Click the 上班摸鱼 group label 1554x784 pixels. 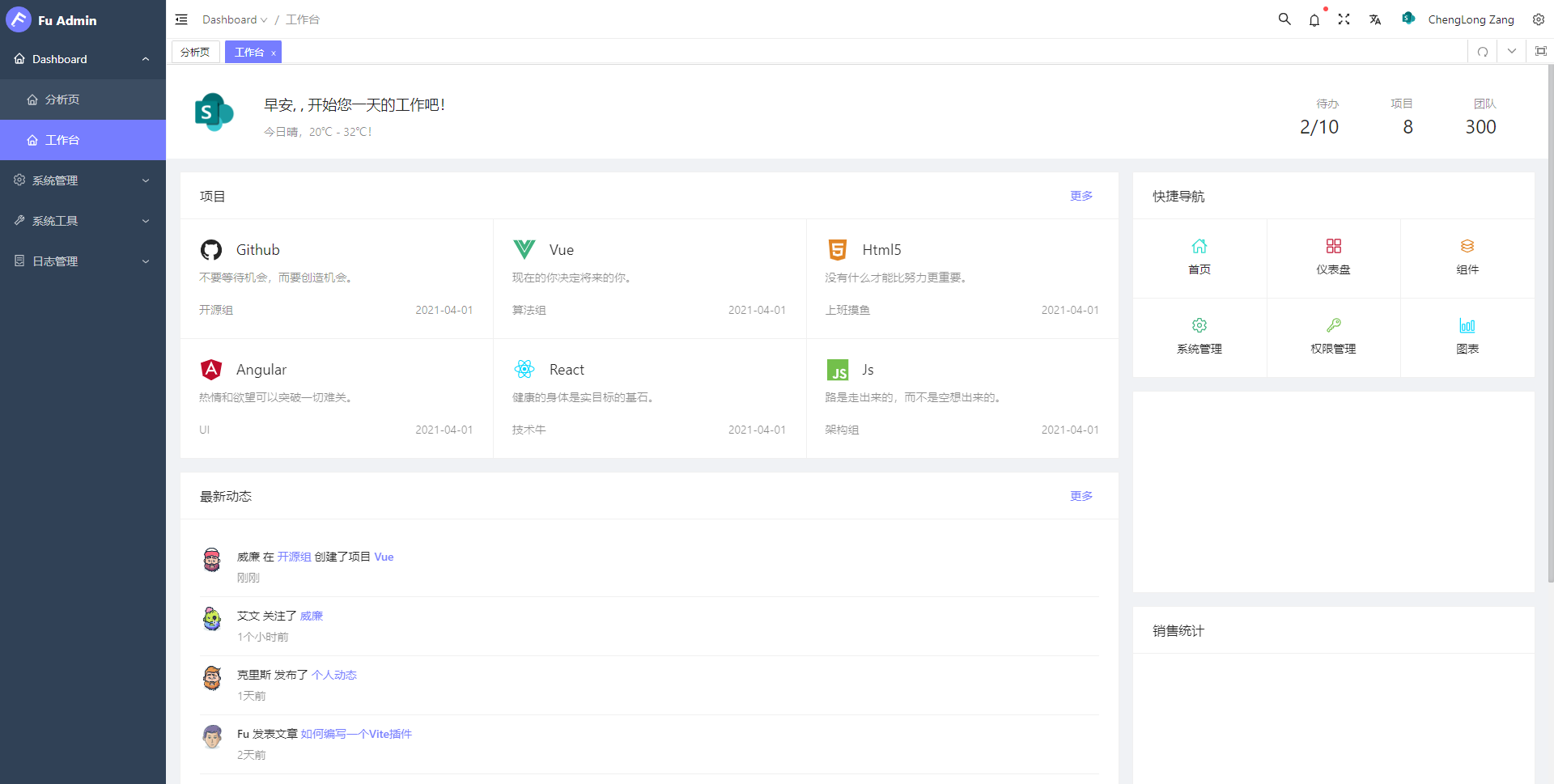pyautogui.click(x=847, y=310)
